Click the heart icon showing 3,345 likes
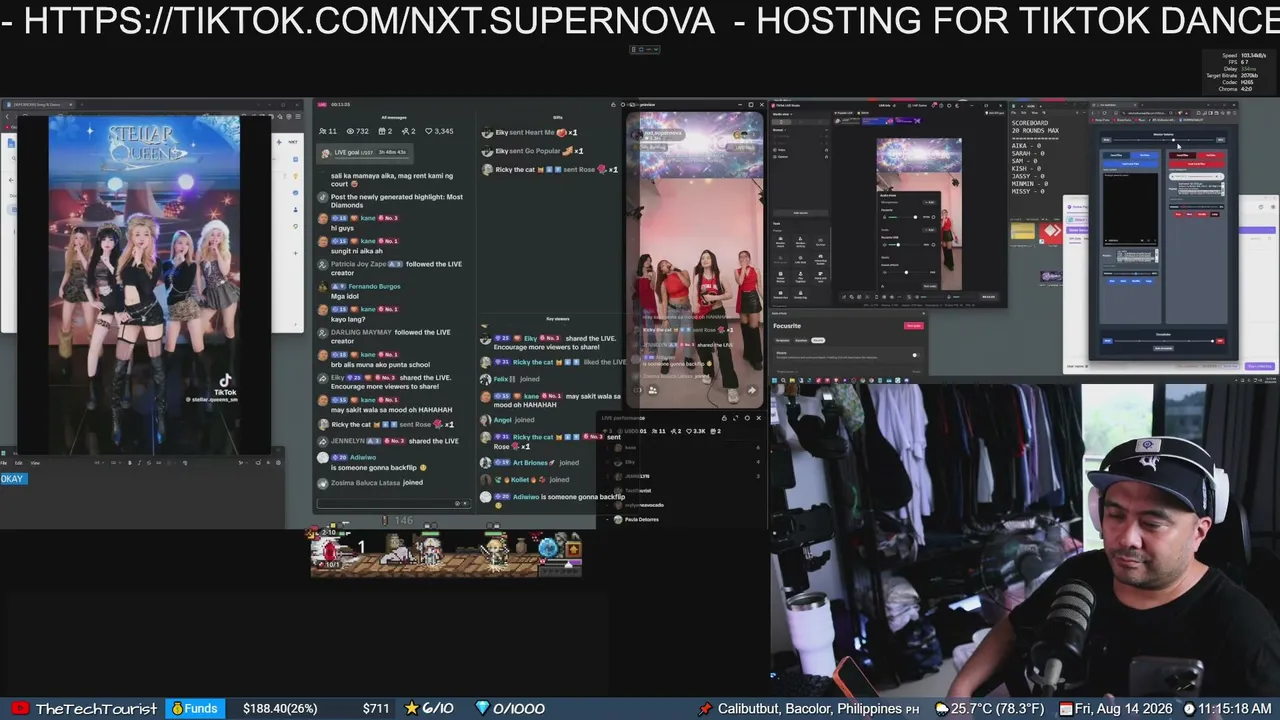Viewport: 1280px width, 720px height. coord(429,131)
